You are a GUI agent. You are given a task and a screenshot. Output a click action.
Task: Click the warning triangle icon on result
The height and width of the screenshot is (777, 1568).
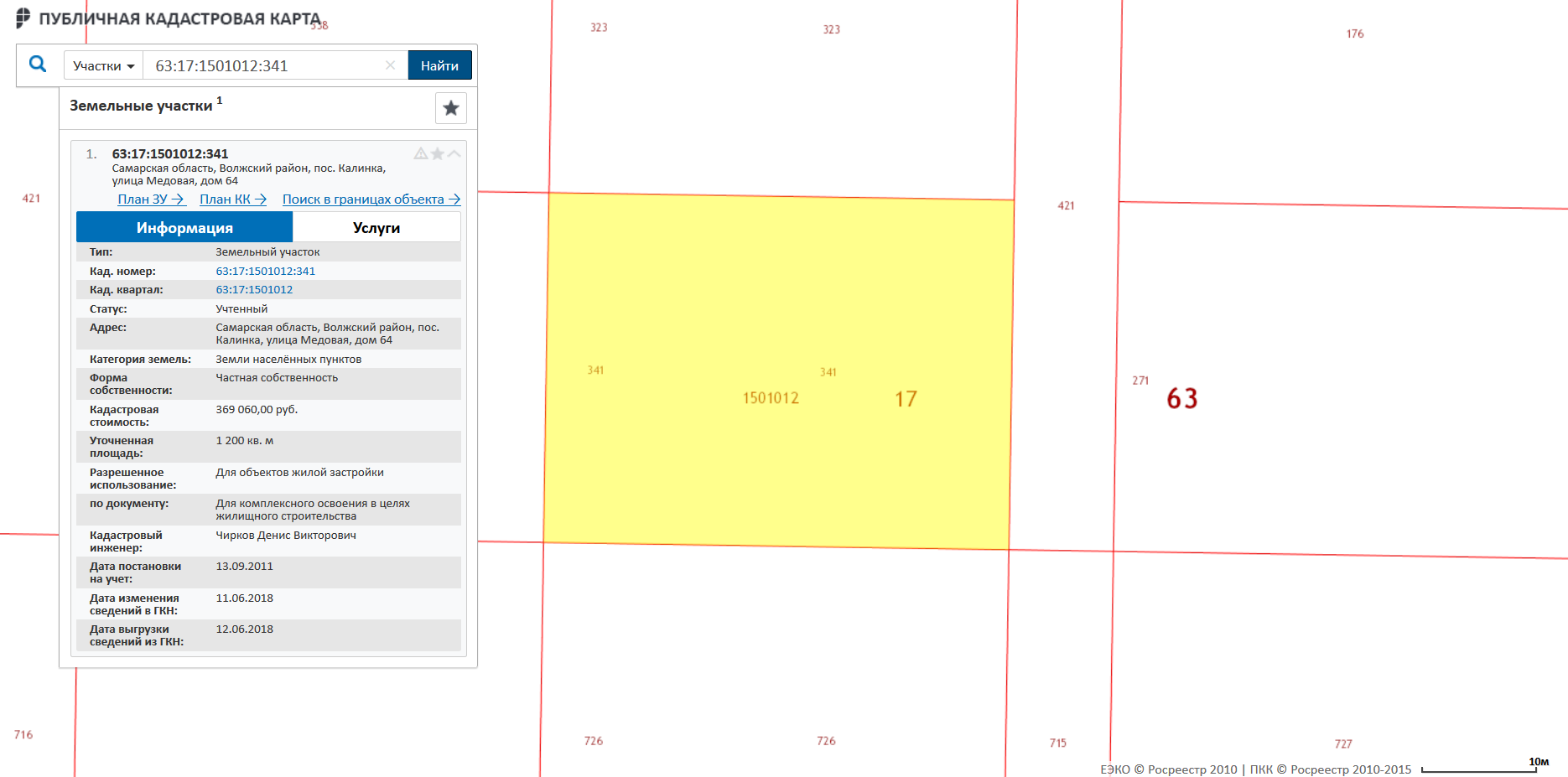pyautogui.click(x=421, y=153)
